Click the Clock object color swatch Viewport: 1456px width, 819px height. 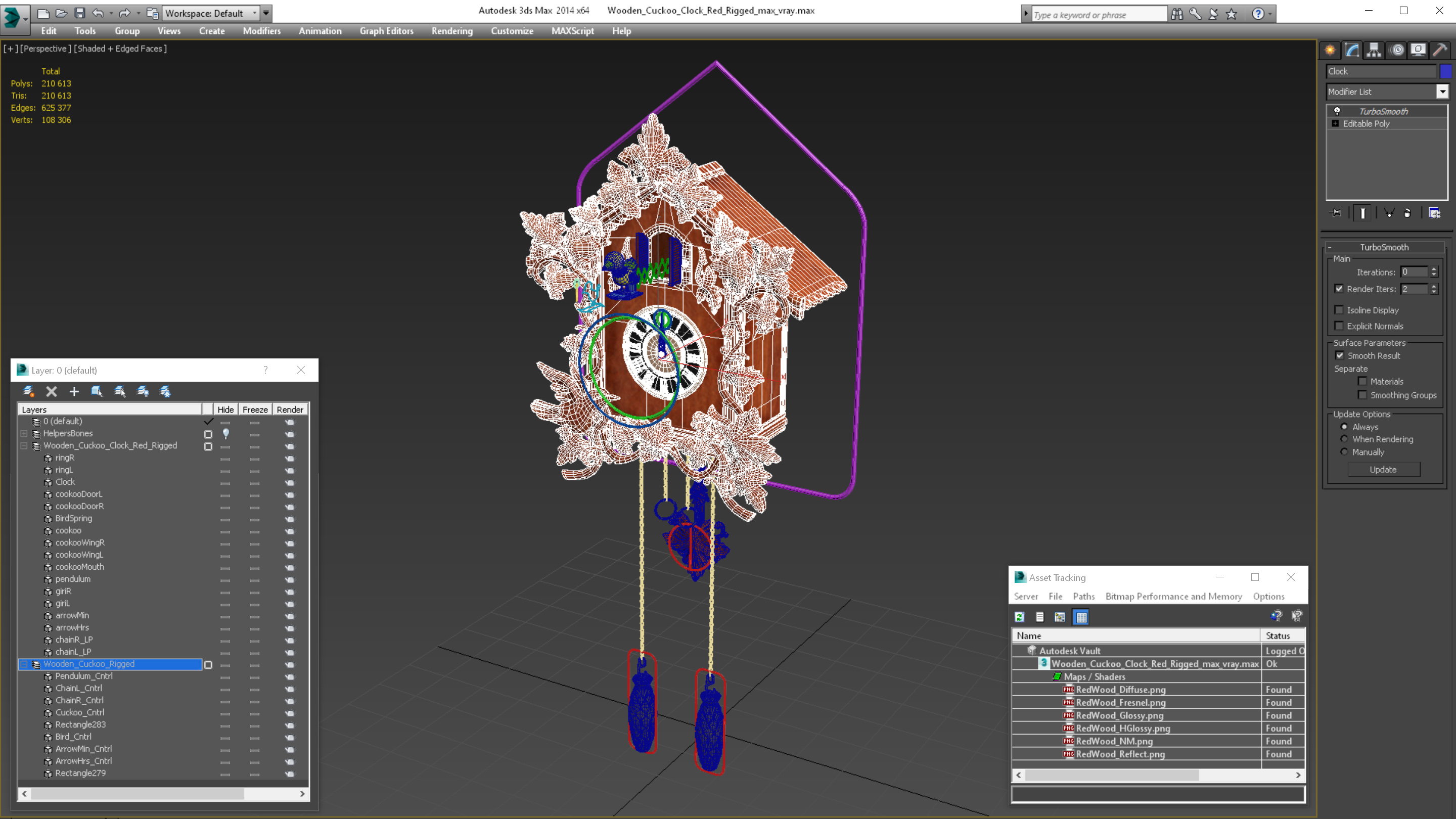1445,71
